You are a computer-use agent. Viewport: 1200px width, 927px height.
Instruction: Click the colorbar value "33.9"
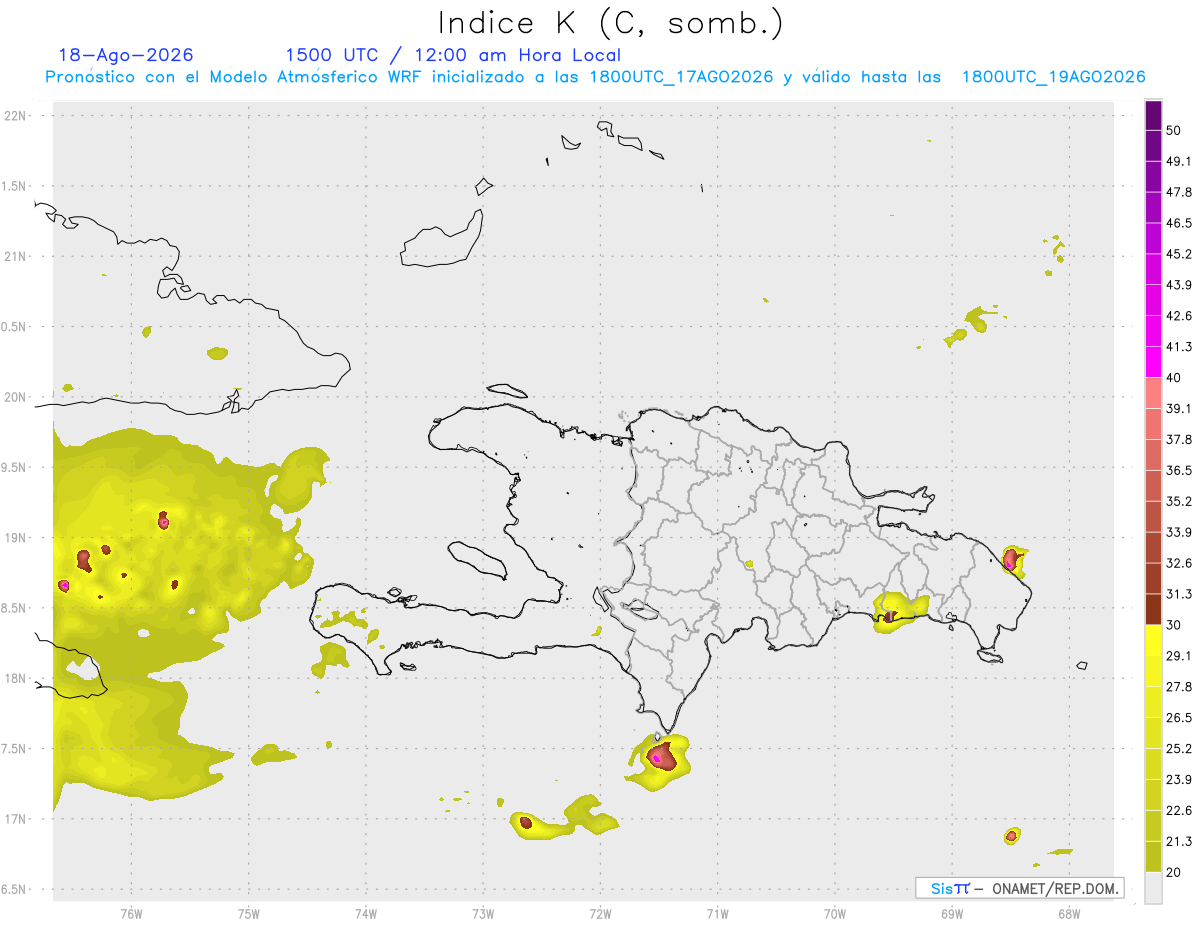(1179, 532)
